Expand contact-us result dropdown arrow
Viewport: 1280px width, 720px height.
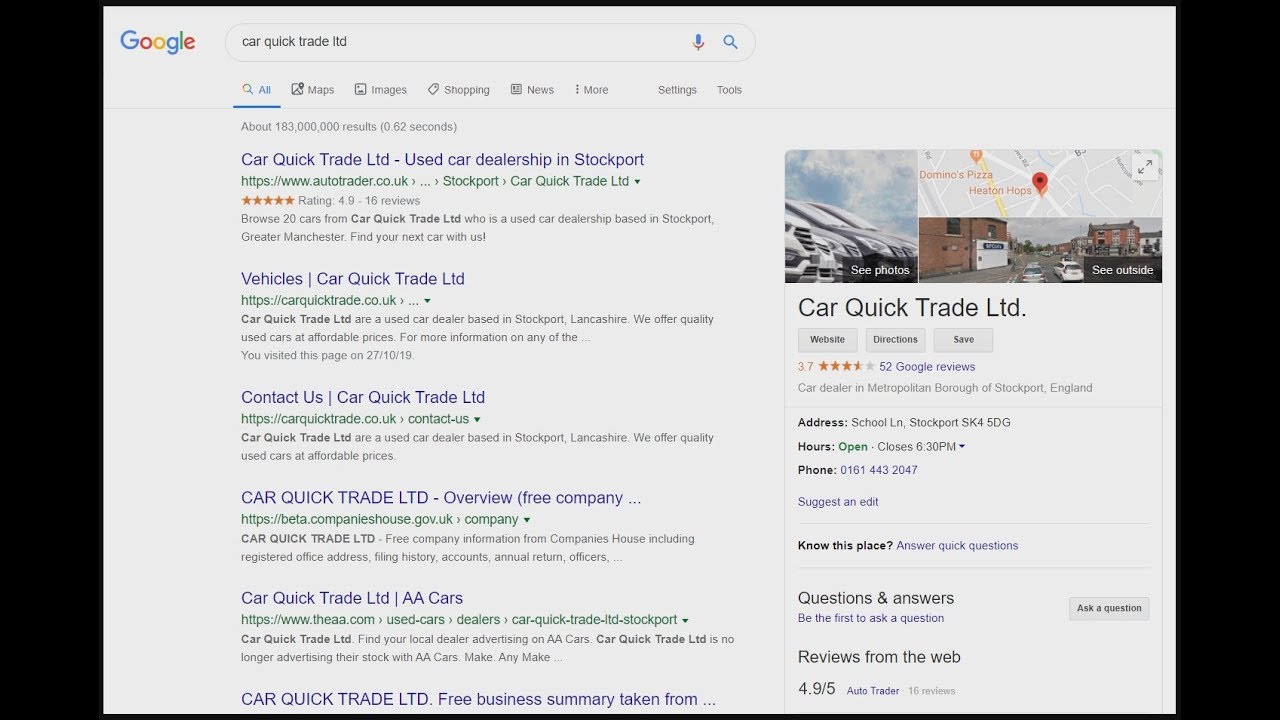point(477,419)
